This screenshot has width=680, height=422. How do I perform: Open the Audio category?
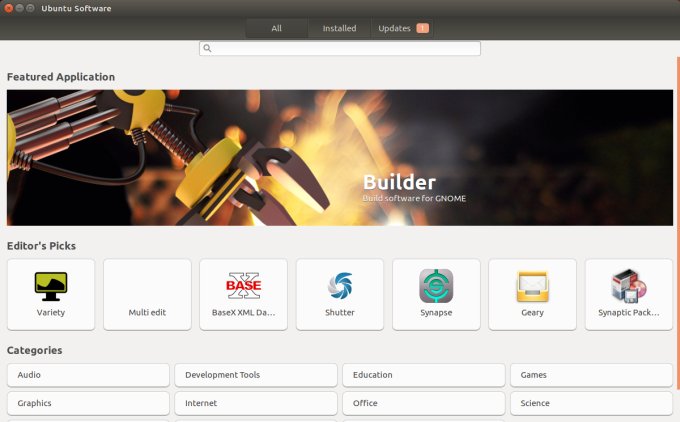tap(88, 375)
